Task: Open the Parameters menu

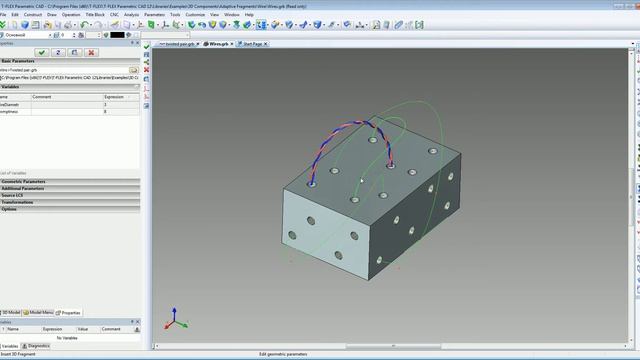Action: pos(154,15)
